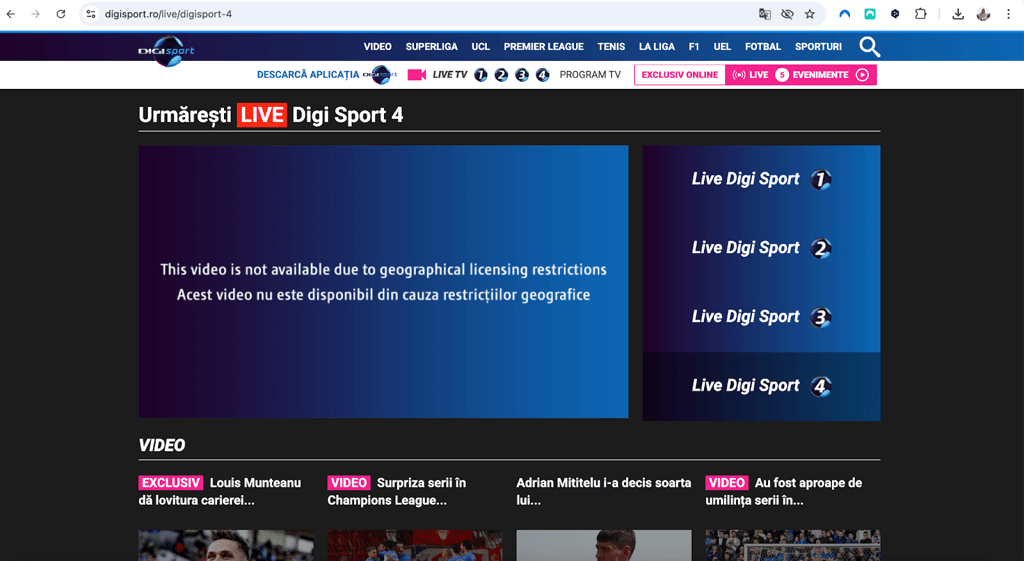The height and width of the screenshot is (561, 1024).
Task: Click the umilința serii article thumbnail
Action: (x=793, y=545)
